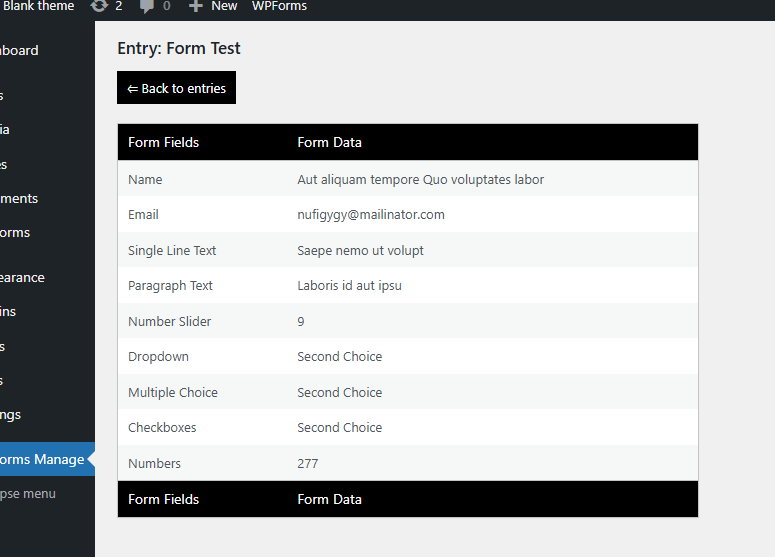The image size is (775, 557).
Task: Open the comments bubble icon
Action: (x=147, y=6)
